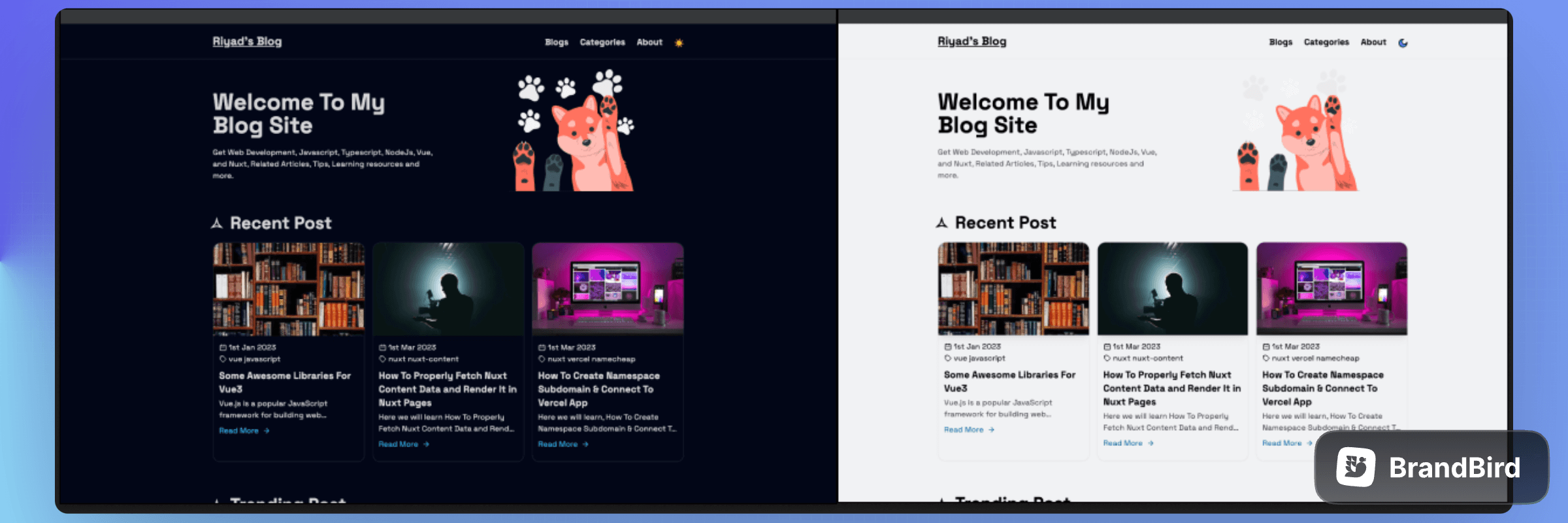Click the moon icon in light theme header
Image resolution: width=1568 pixels, height=523 pixels.
tap(1403, 43)
